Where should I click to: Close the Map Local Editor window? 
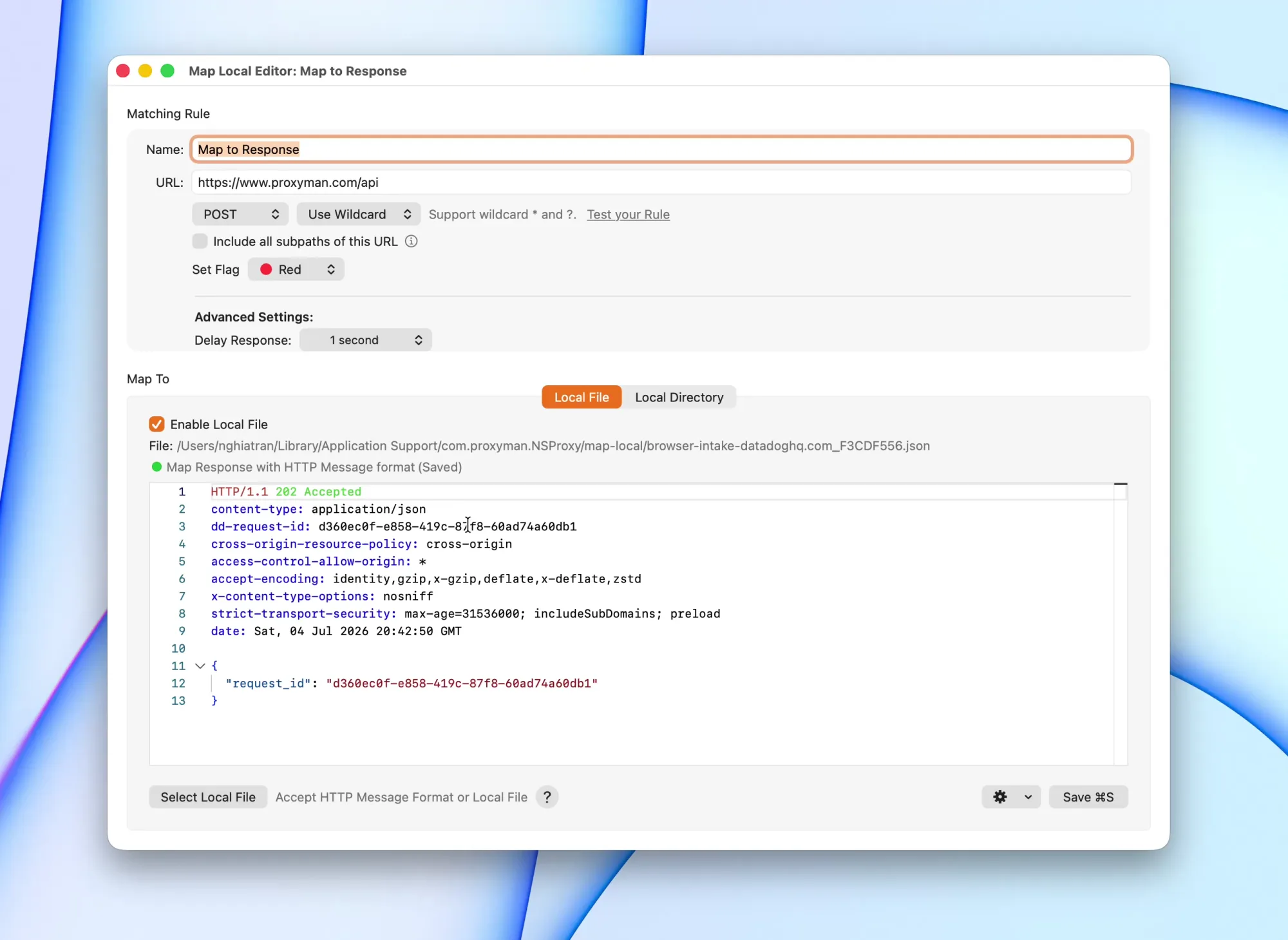tap(123, 70)
